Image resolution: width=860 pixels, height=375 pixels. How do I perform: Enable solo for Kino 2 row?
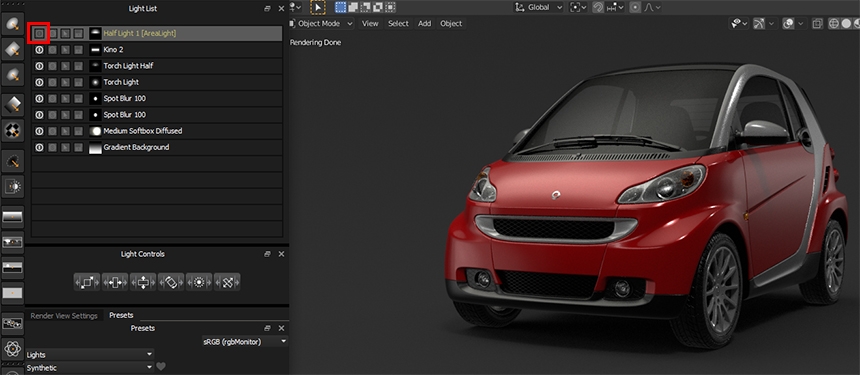[52, 50]
